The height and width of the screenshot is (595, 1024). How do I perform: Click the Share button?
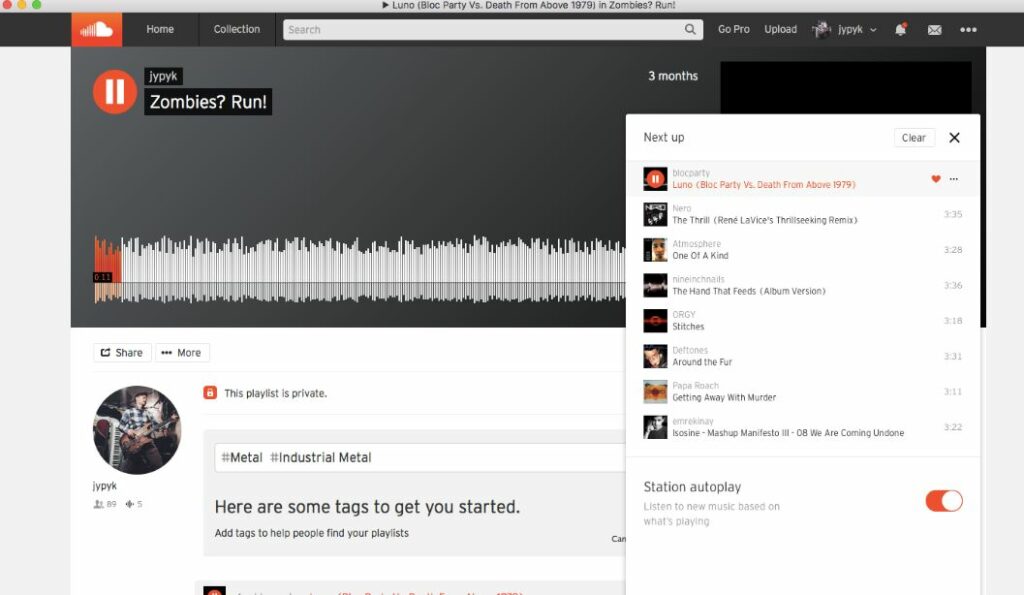coord(122,353)
